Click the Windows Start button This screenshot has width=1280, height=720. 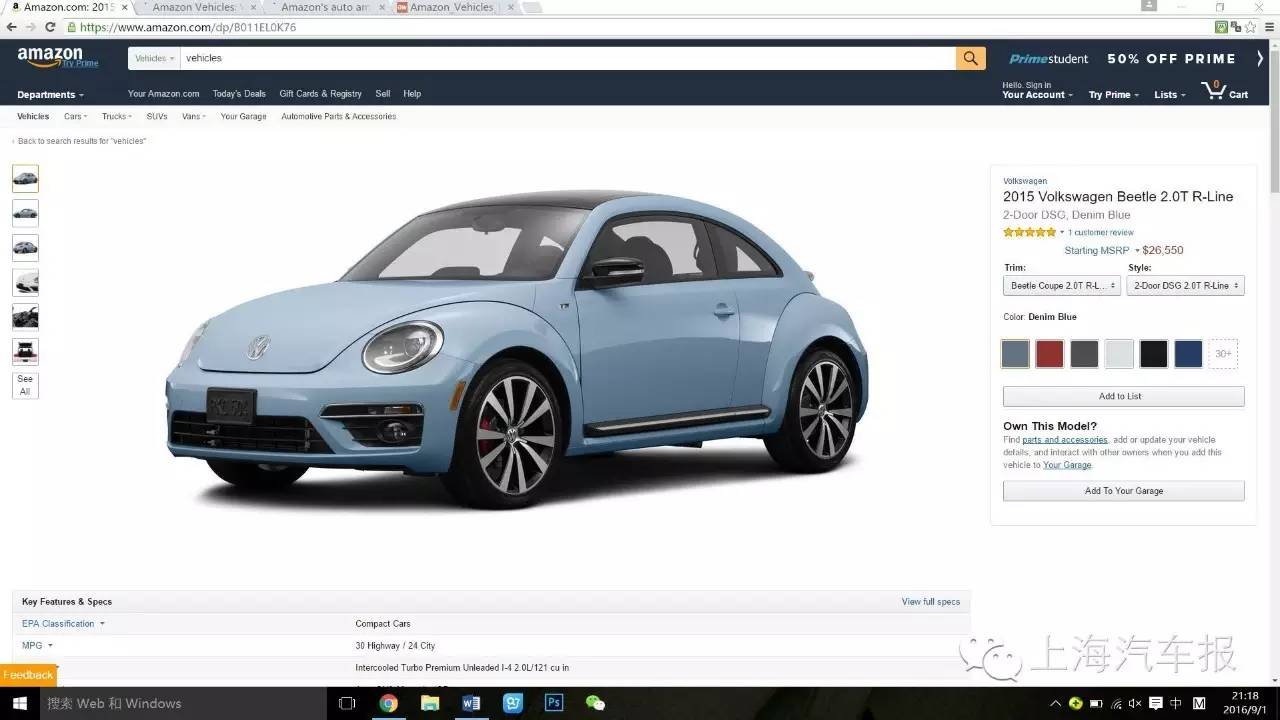pyautogui.click(x=19, y=703)
